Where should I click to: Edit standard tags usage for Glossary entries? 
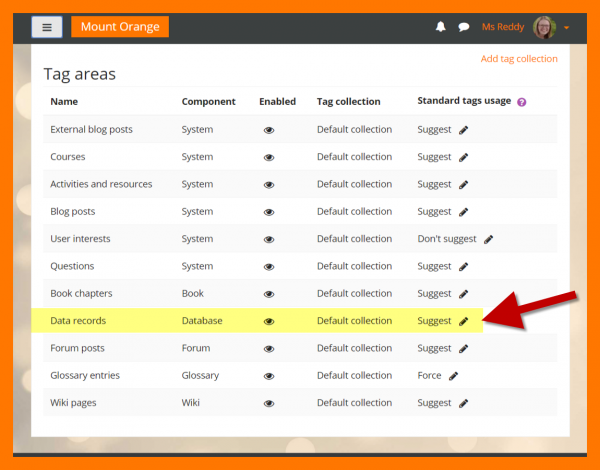(x=453, y=376)
